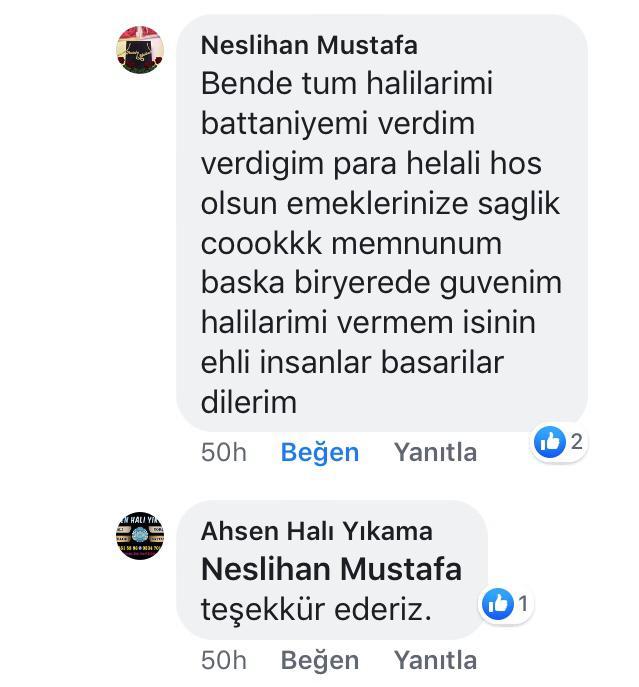Image resolution: width=639 pixels, height=687 pixels.
Task: Click the 'coookkk memnunum' line of comment
Action: pos(351,244)
